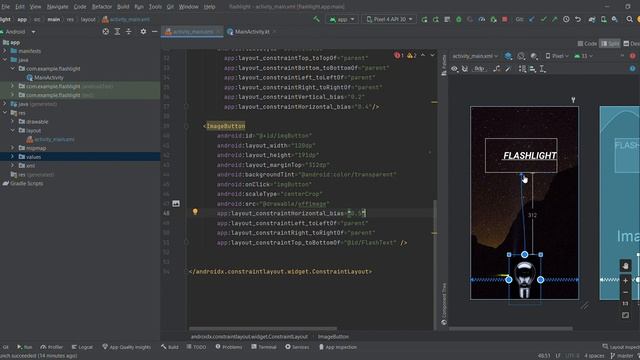Hide the project tool window with minus icon
640x360 pixels.
point(155,31)
